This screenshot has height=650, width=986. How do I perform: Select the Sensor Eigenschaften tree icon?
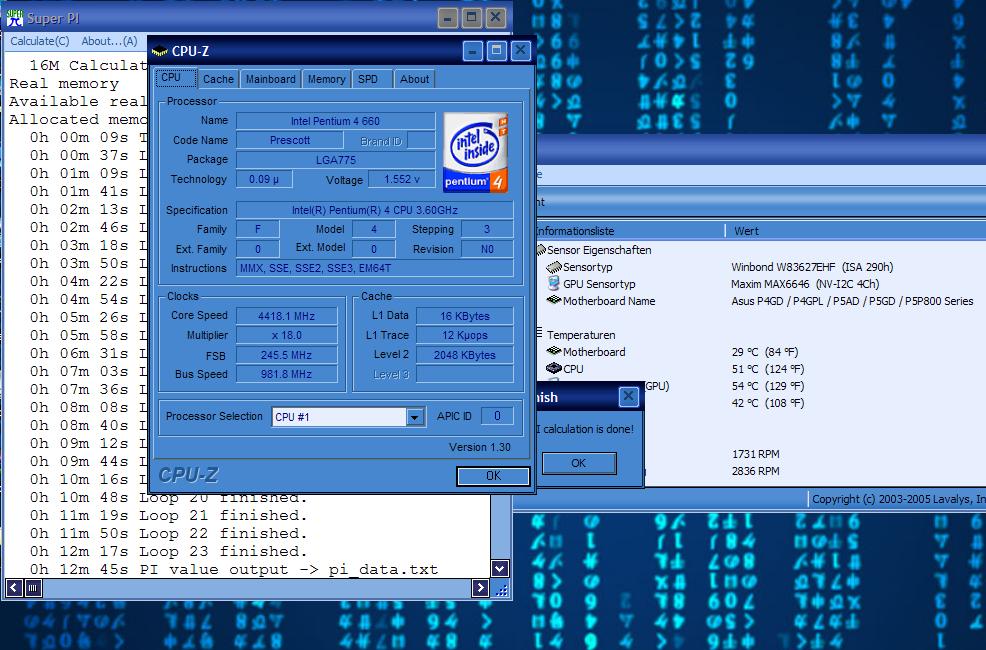[540, 250]
